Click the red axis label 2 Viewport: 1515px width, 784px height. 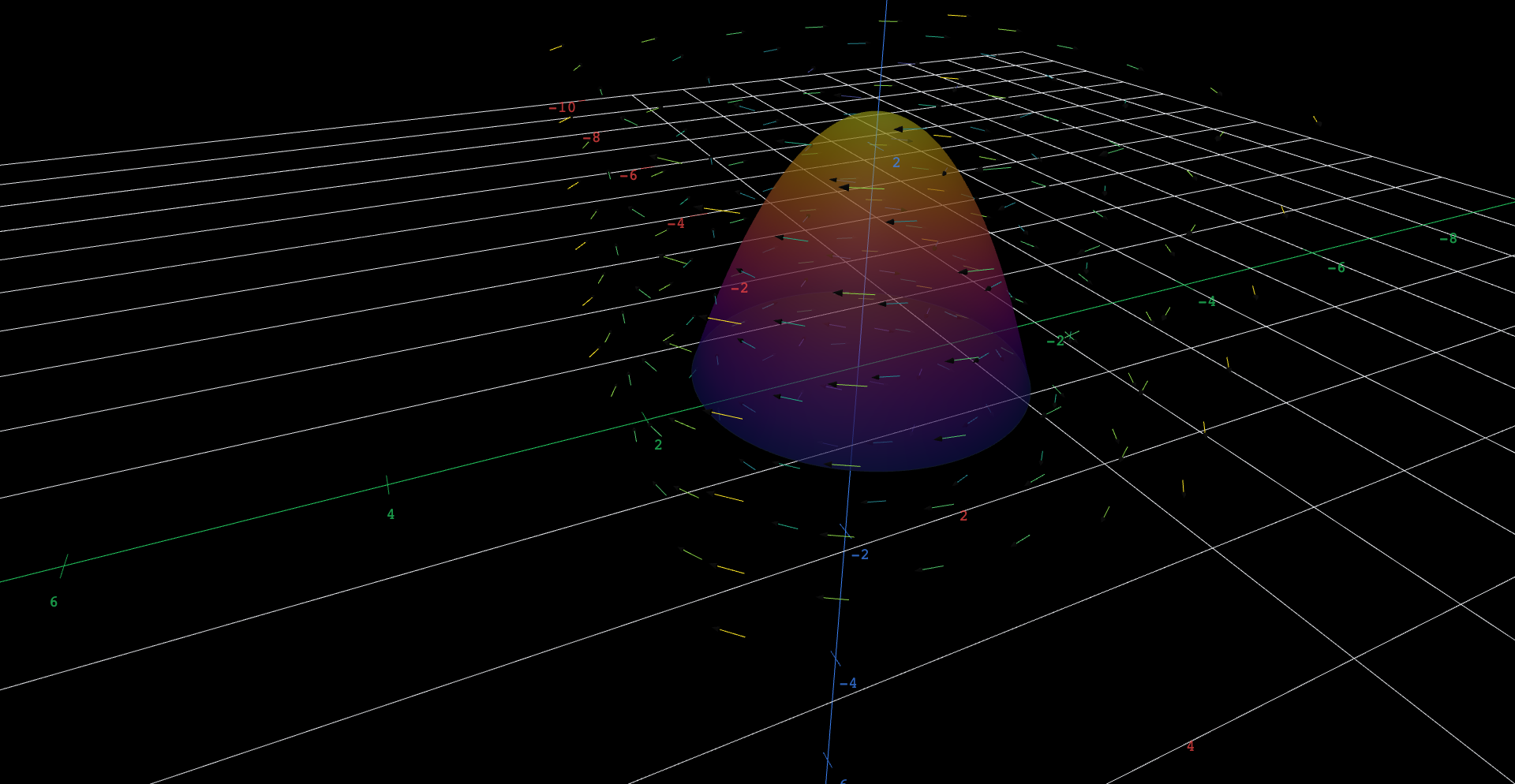tap(963, 516)
